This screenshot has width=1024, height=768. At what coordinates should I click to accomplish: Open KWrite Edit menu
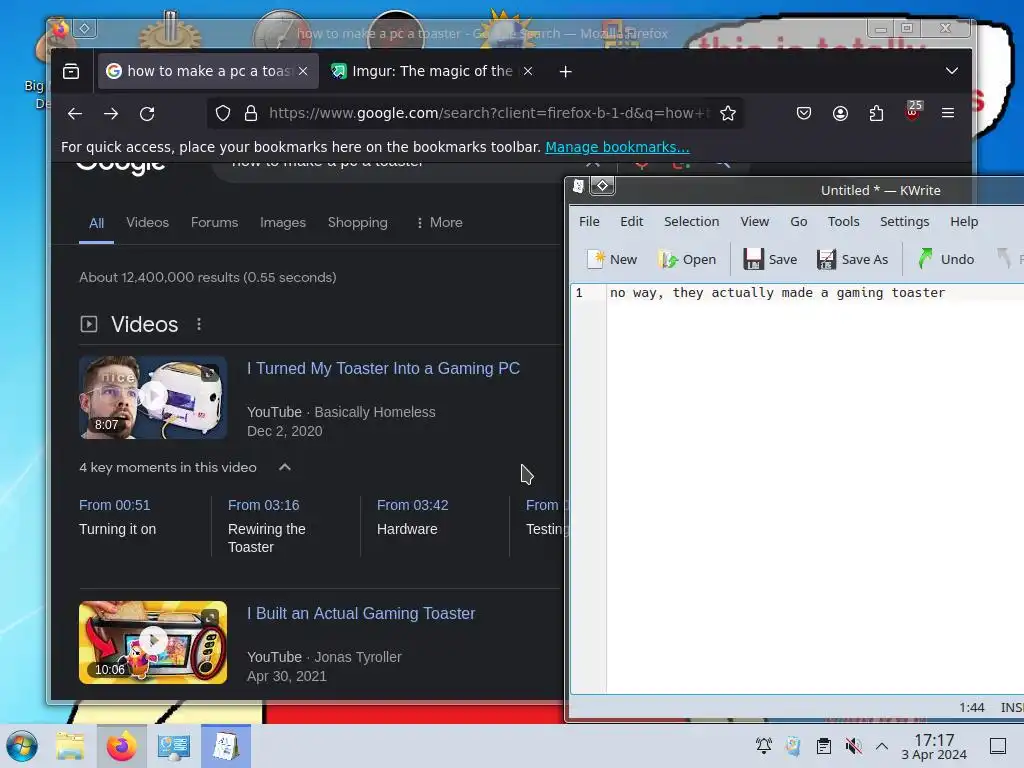point(632,222)
